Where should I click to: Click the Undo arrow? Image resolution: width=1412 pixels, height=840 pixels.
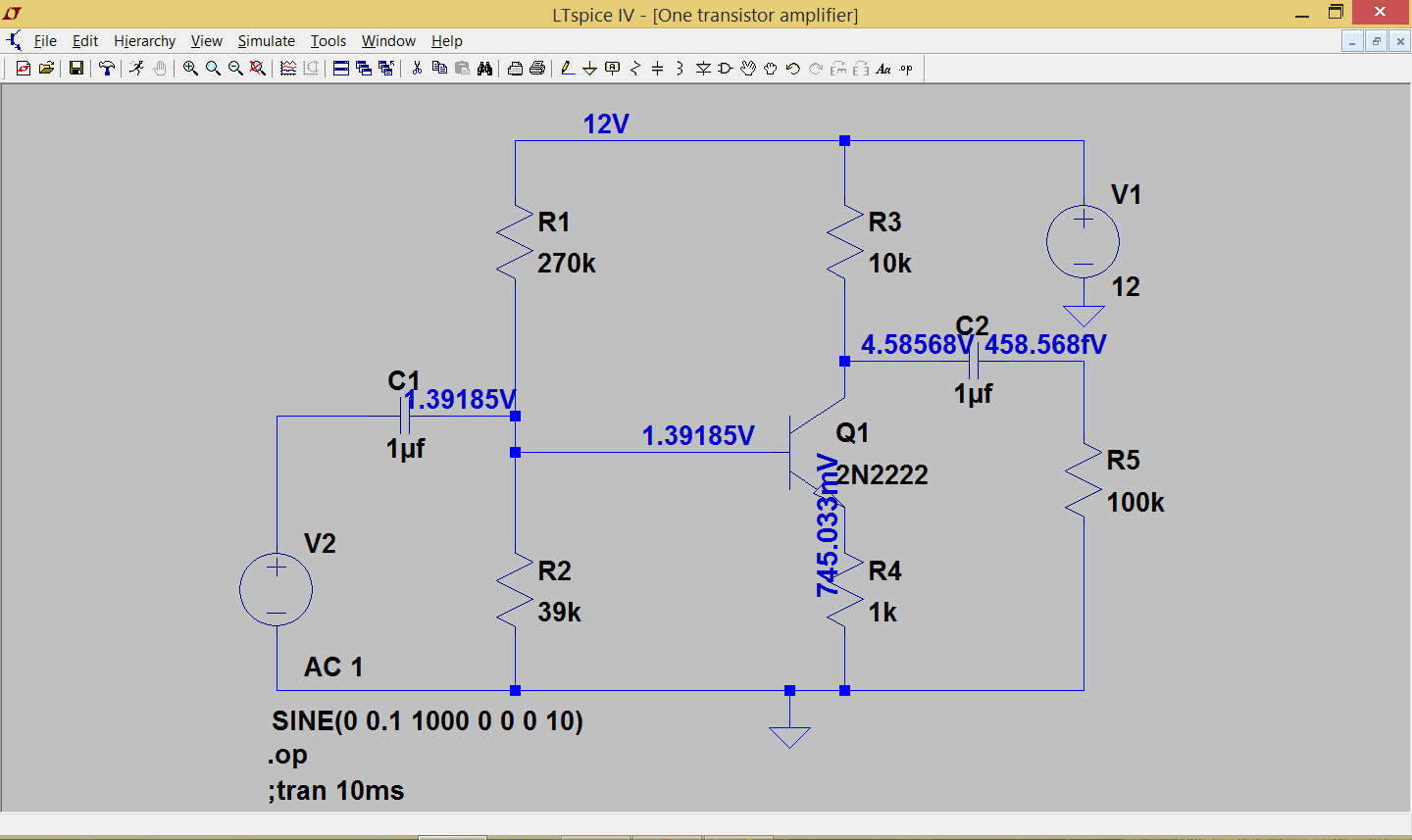click(x=793, y=69)
